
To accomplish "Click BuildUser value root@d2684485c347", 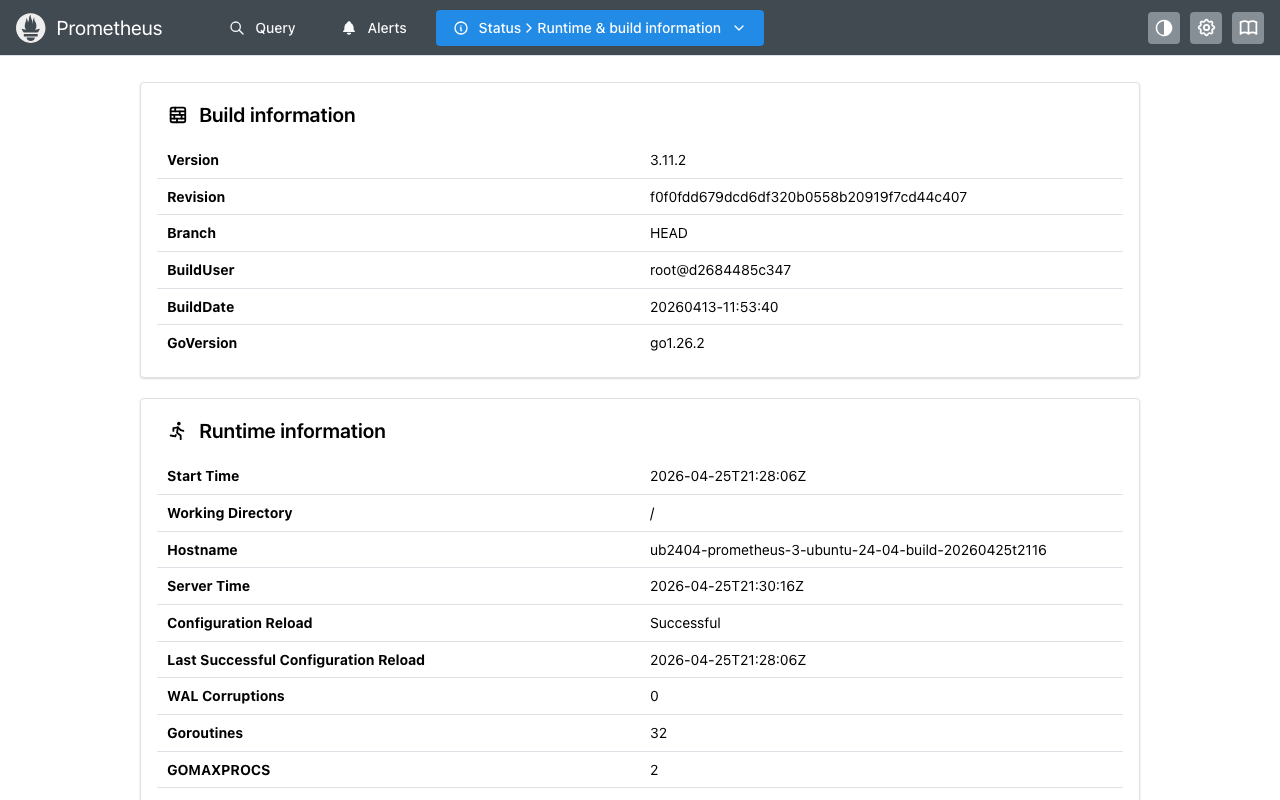I will (x=720, y=270).
